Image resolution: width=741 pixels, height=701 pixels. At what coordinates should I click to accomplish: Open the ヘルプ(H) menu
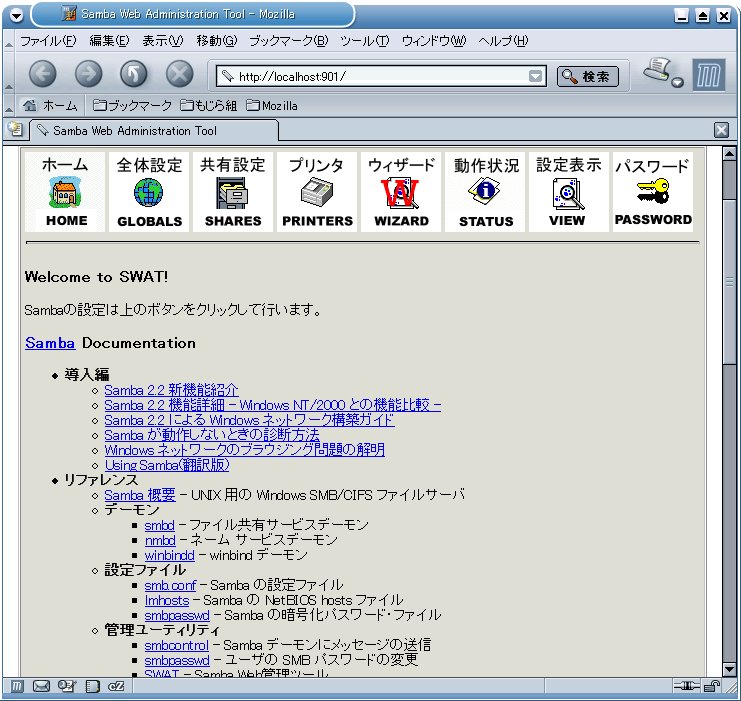tap(503, 41)
